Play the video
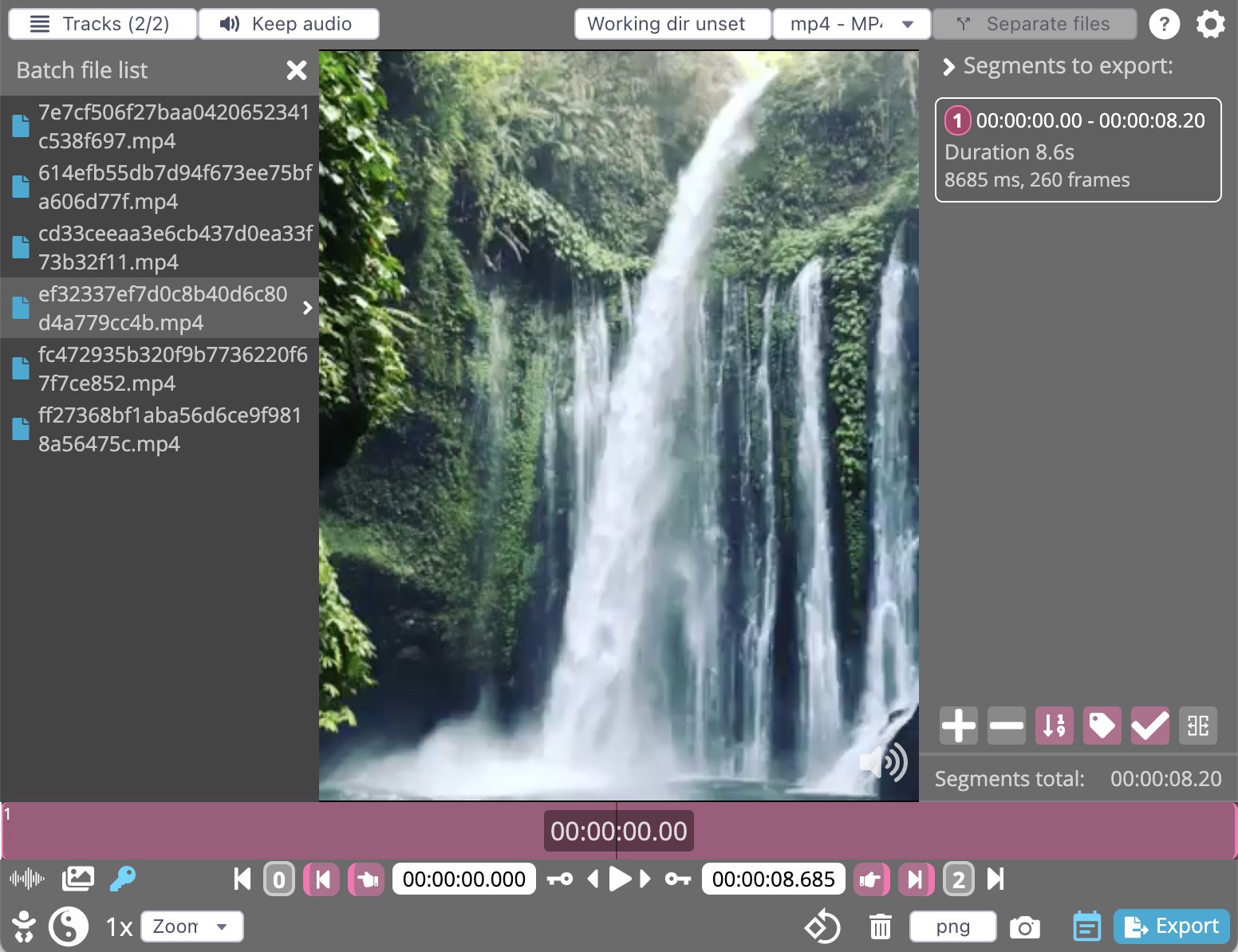This screenshot has width=1238, height=952. click(620, 879)
